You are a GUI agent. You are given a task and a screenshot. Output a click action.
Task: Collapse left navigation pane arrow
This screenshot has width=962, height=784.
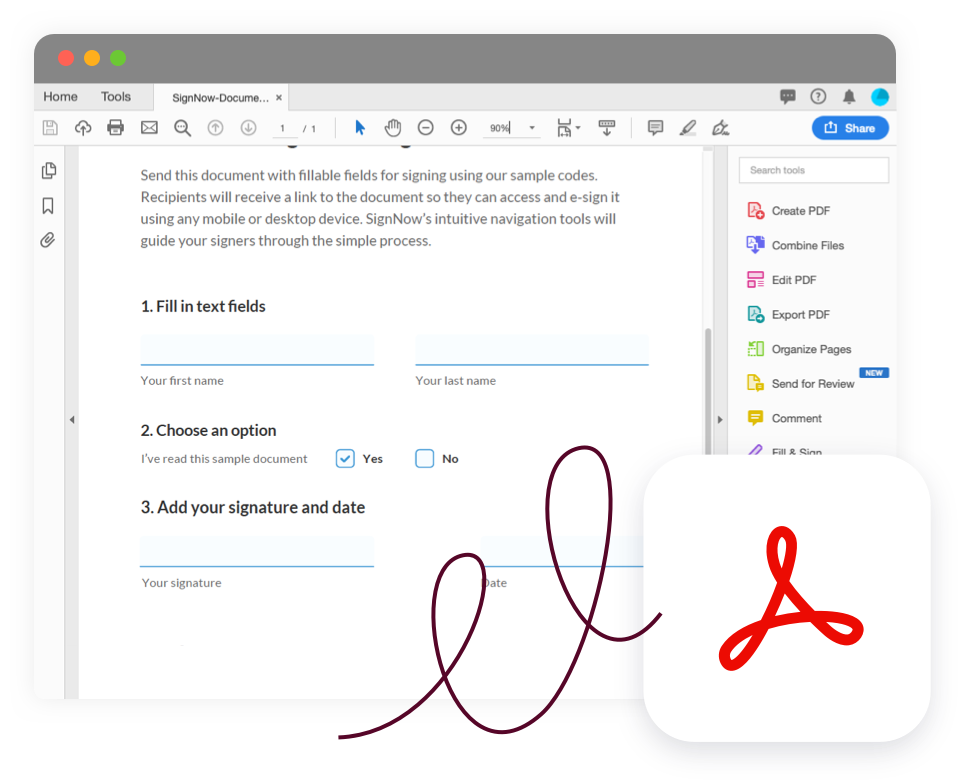(72, 420)
